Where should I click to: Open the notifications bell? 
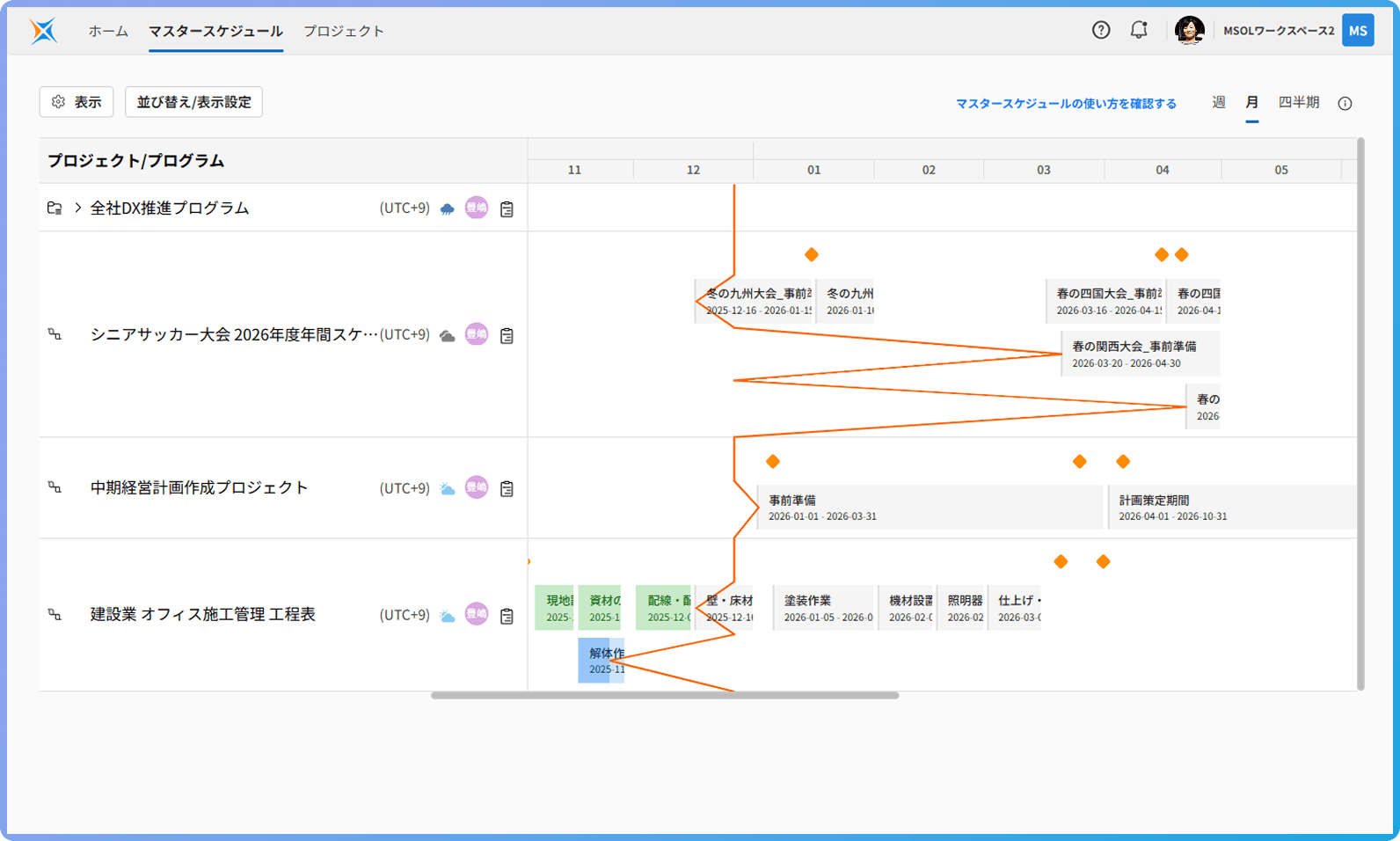pos(1139,30)
